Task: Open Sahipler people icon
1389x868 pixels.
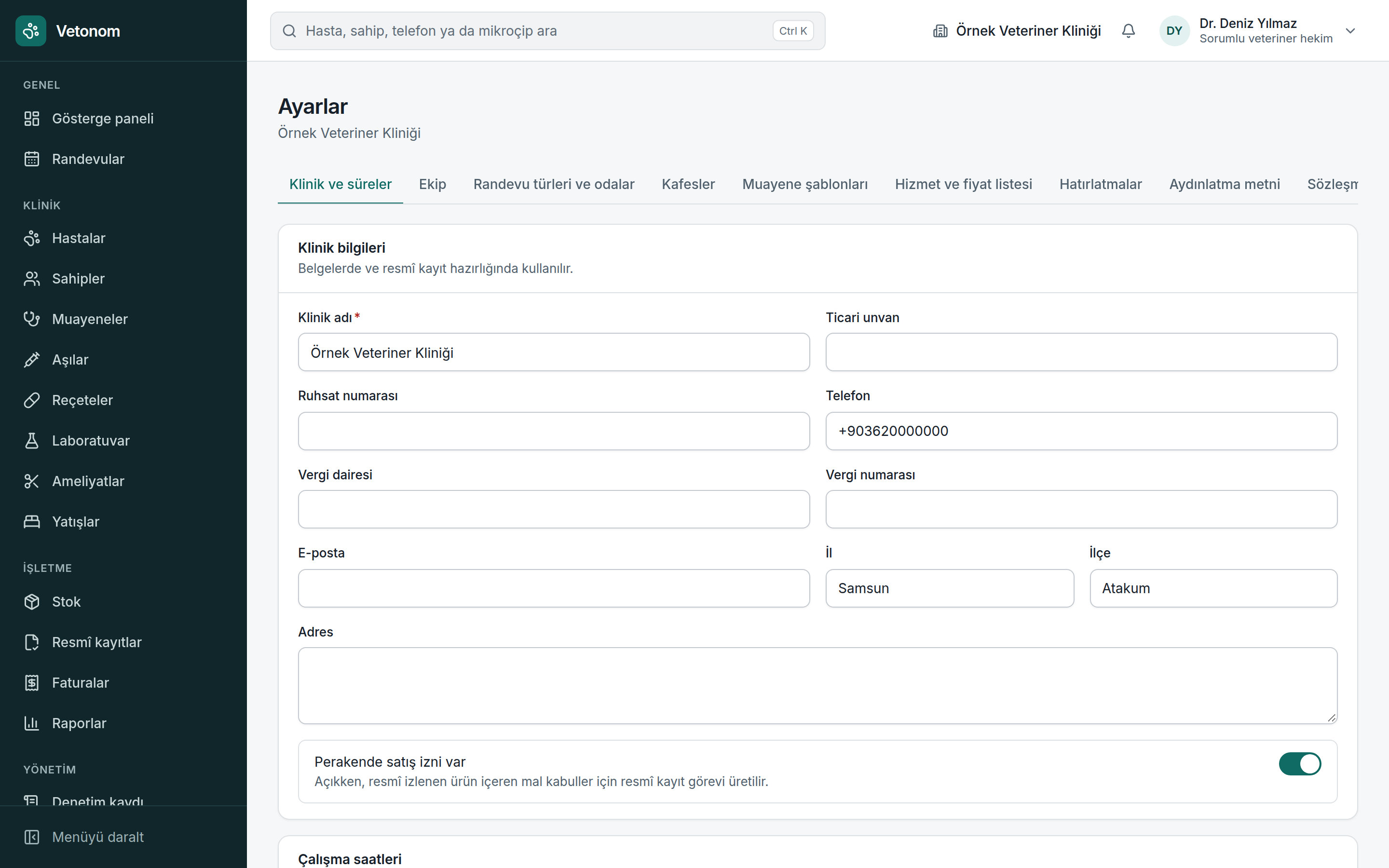Action: click(x=31, y=278)
